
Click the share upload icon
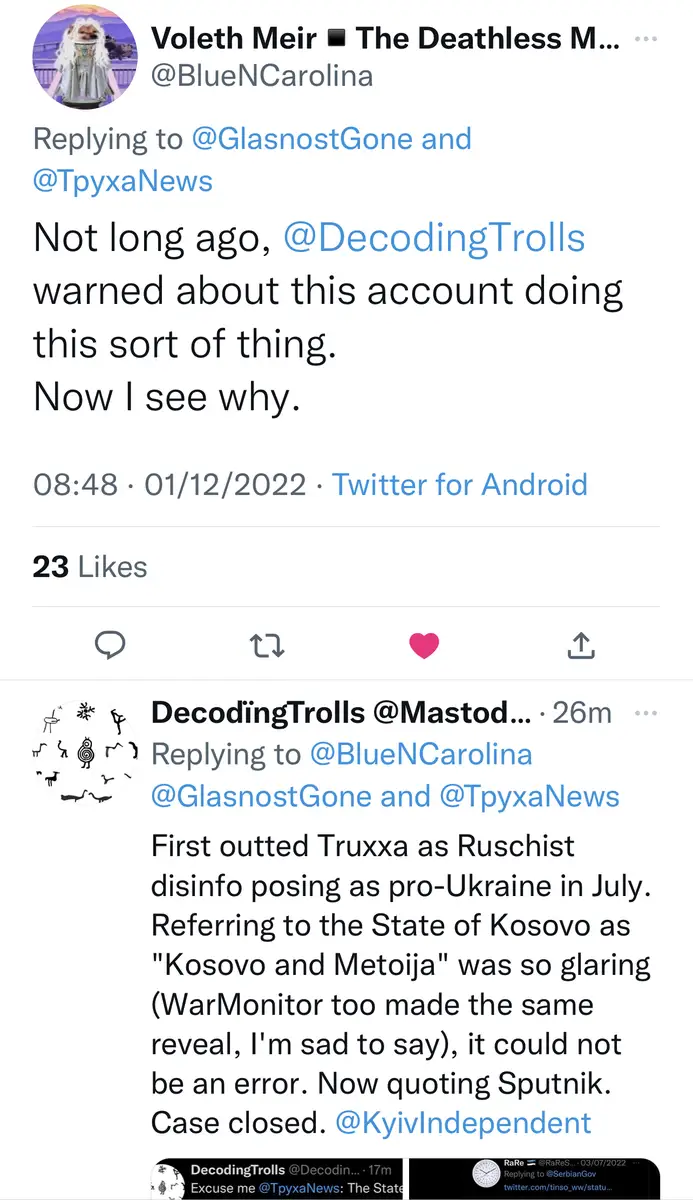click(581, 646)
